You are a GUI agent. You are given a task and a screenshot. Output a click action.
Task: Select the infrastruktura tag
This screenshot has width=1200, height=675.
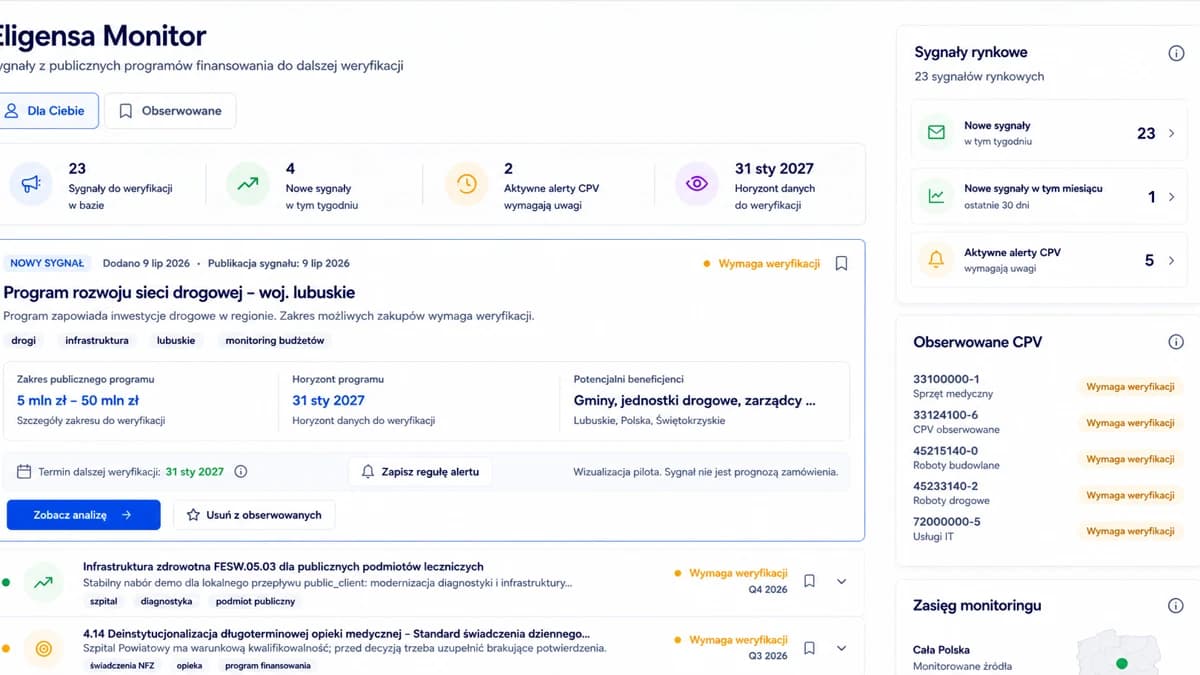97,341
